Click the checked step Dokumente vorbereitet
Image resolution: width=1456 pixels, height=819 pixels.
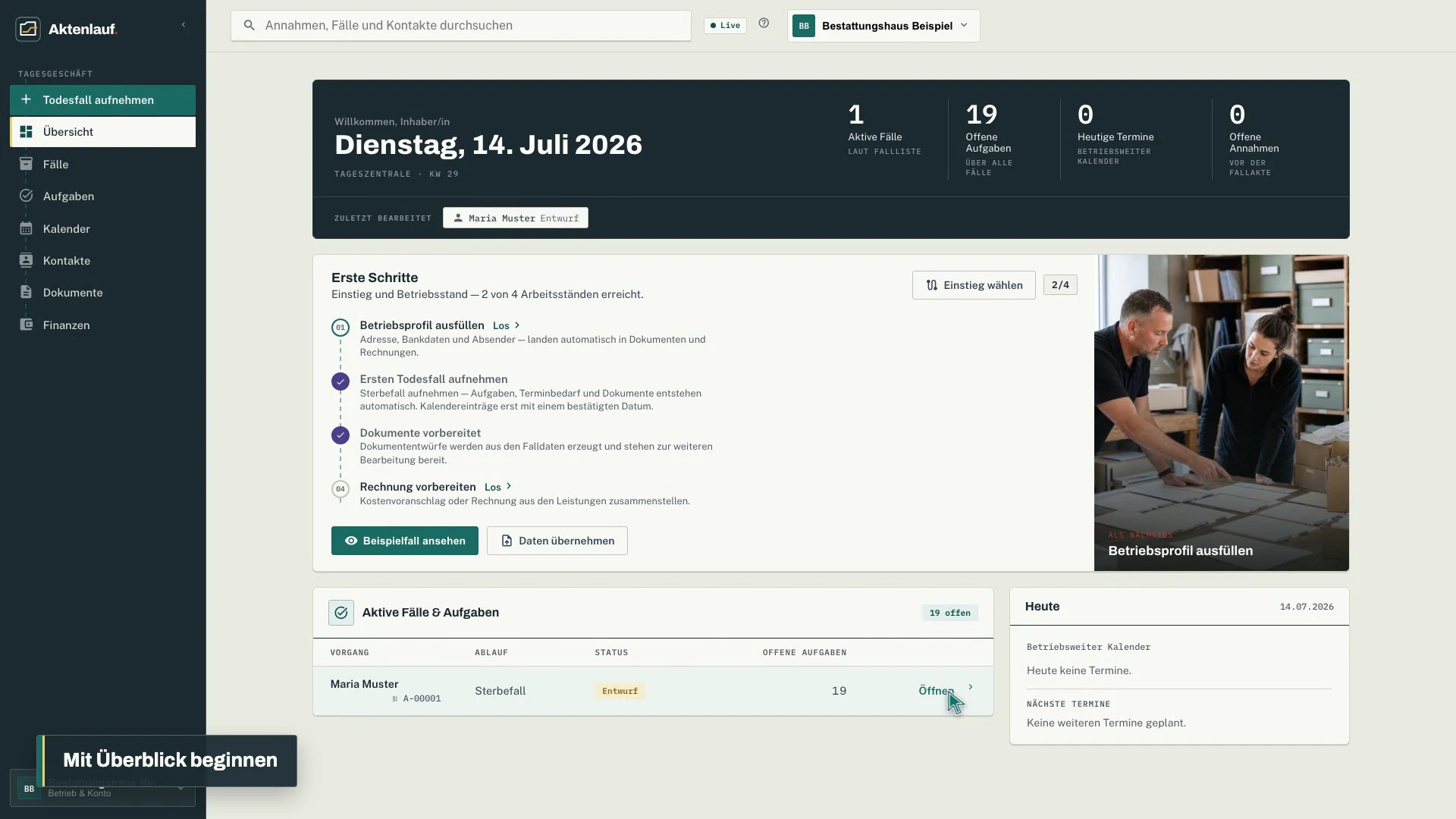(x=340, y=435)
